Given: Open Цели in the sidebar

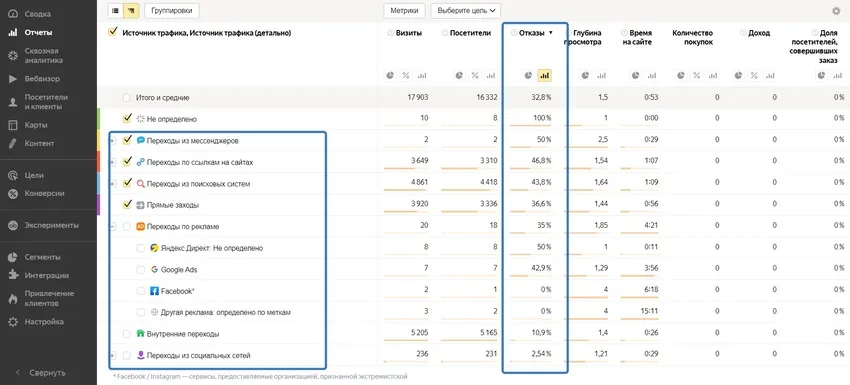Looking at the screenshot, I should tap(27, 175).
